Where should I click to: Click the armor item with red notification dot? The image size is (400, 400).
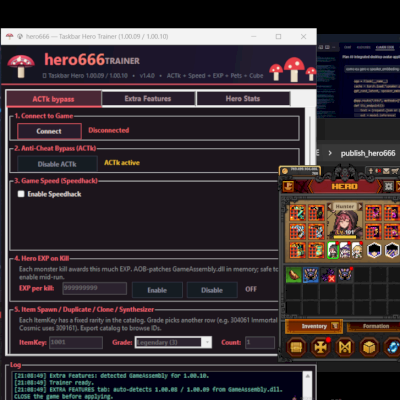click(345, 275)
